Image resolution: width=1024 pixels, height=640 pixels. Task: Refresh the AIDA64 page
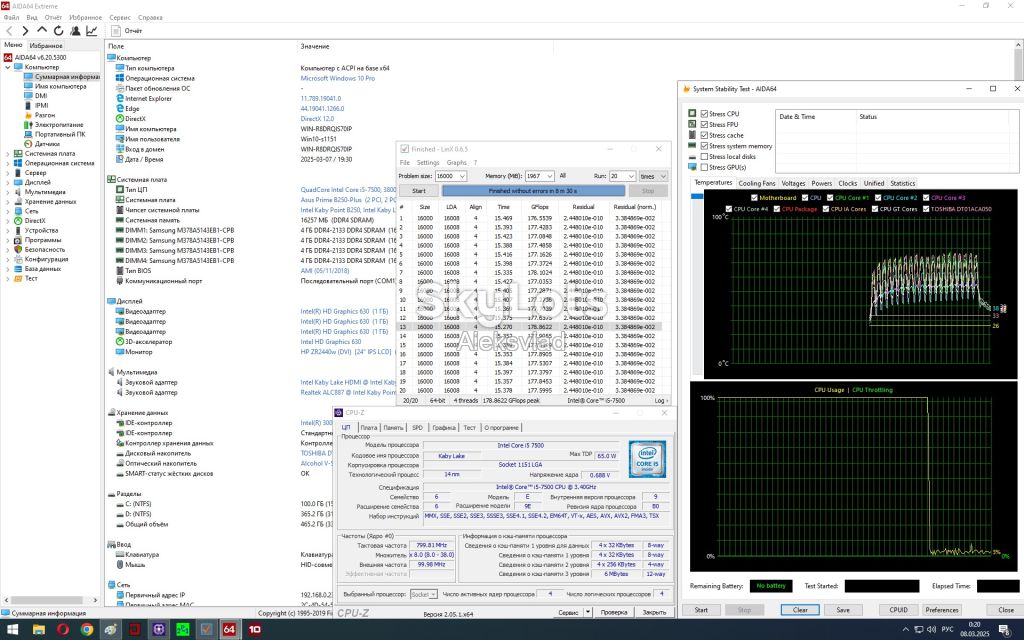coord(59,31)
